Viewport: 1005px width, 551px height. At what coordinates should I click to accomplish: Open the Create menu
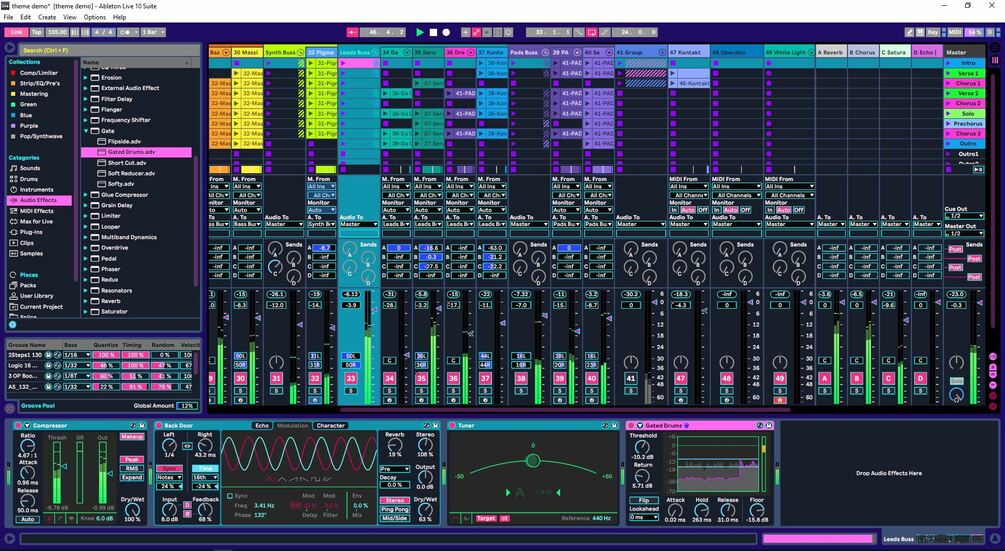47,17
